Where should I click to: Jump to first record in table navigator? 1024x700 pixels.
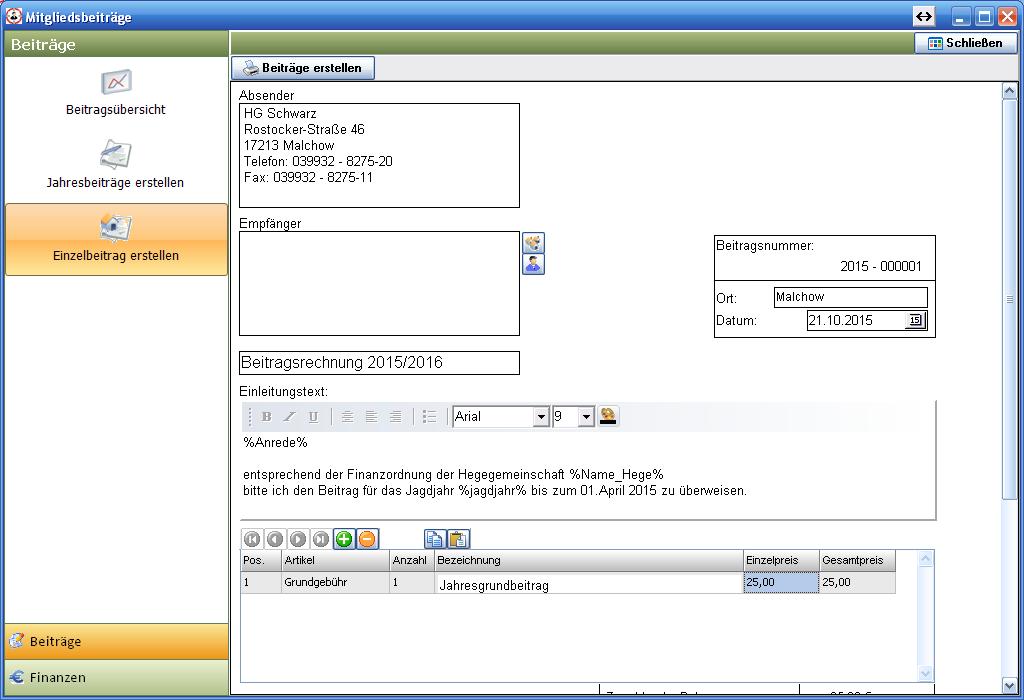[252, 539]
